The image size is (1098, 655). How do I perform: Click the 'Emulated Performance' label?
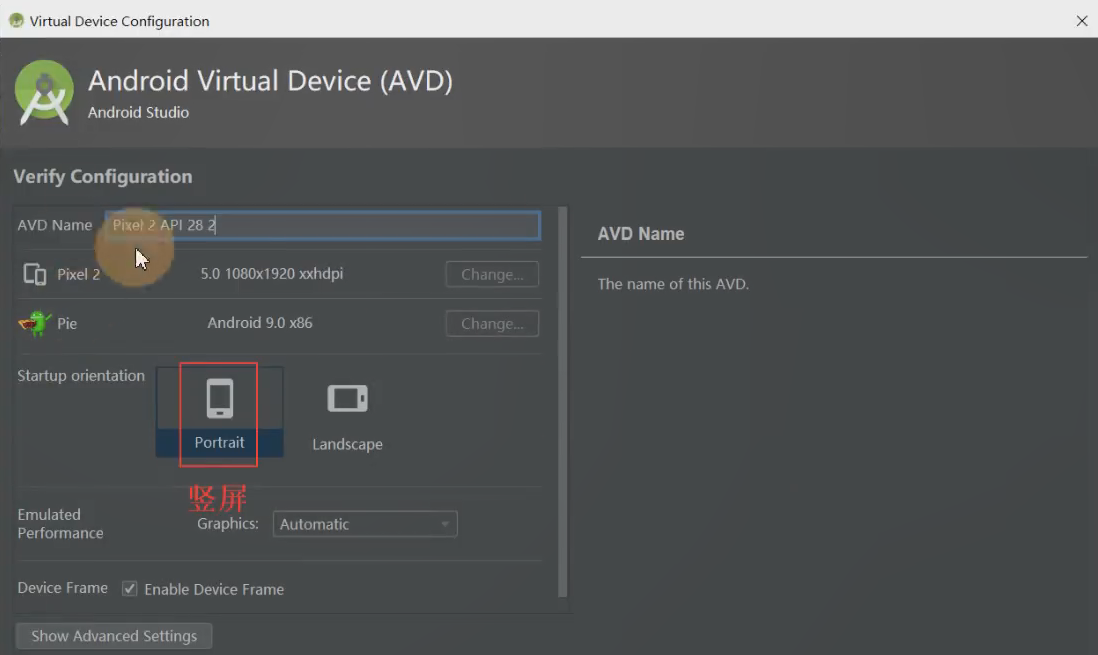(x=60, y=523)
